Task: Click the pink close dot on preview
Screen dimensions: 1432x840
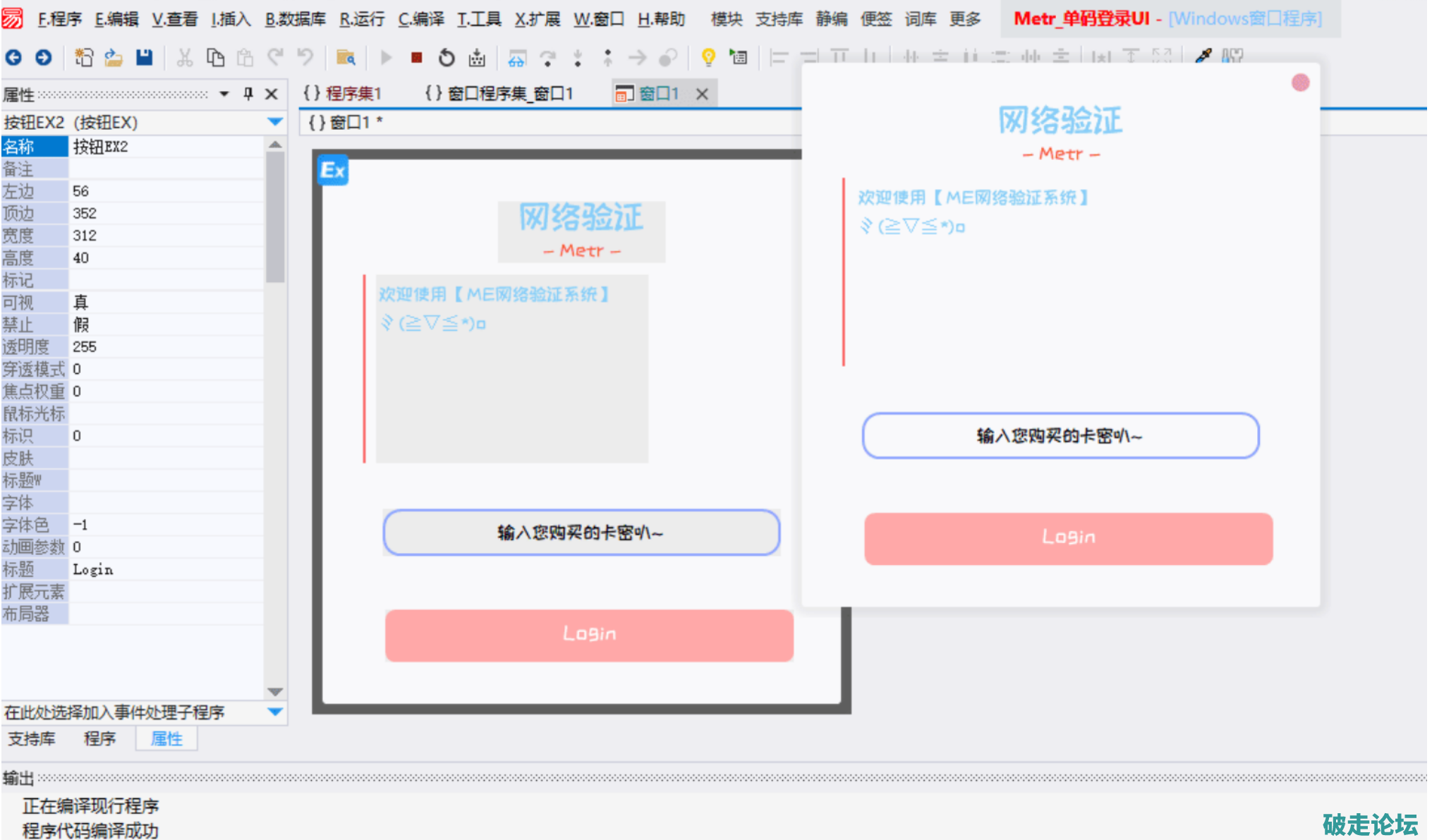Action: click(x=1300, y=83)
